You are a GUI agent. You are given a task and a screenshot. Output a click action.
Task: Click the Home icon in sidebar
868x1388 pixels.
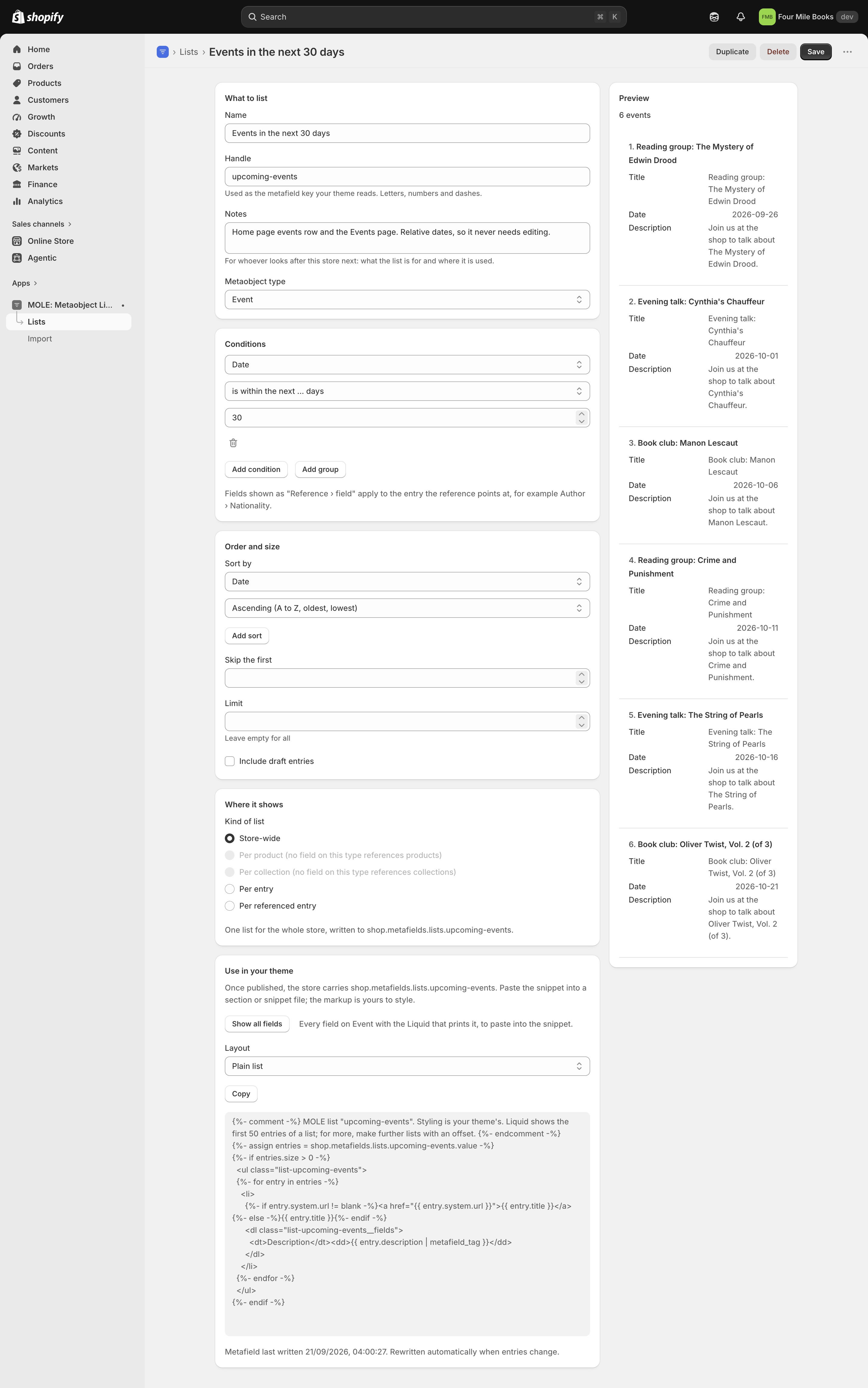(17, 49)
